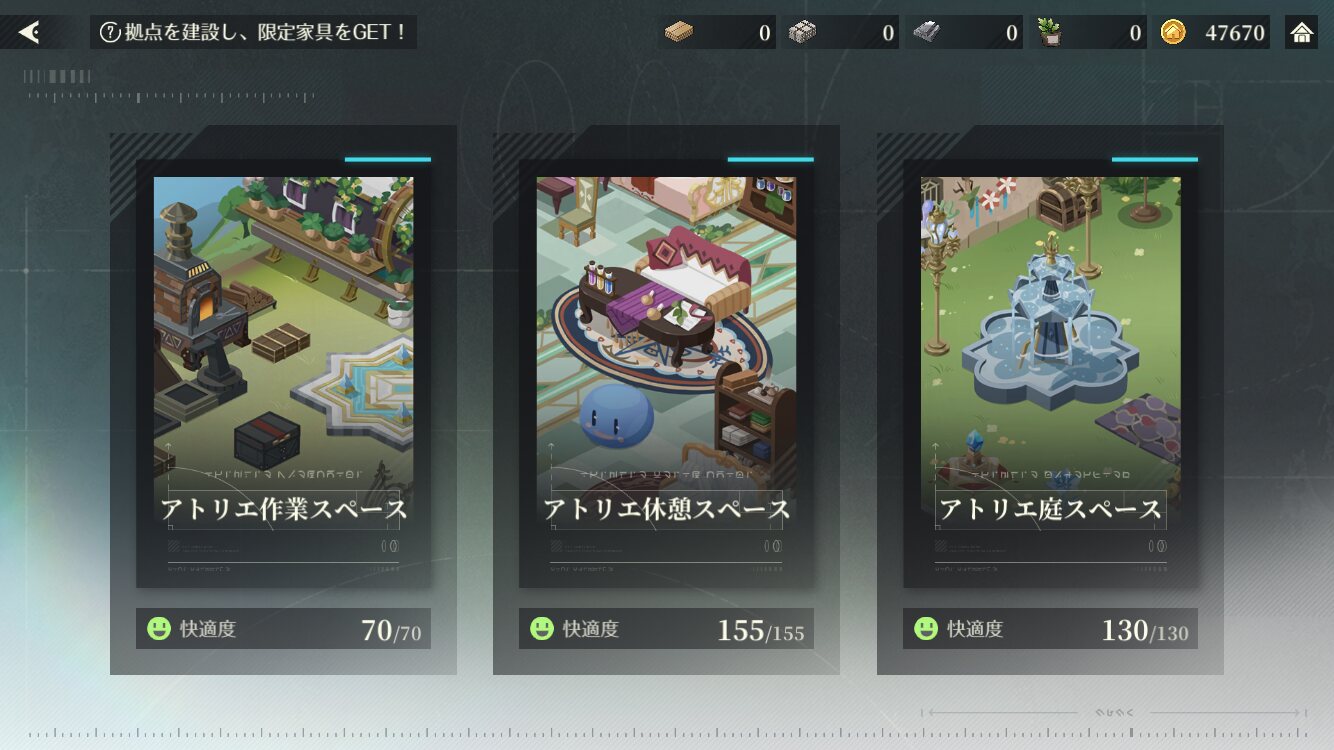Click the metal ingot resource icon
This screenshot has height=750, width=1334.
pyautogui.click(x=926, y=33)
